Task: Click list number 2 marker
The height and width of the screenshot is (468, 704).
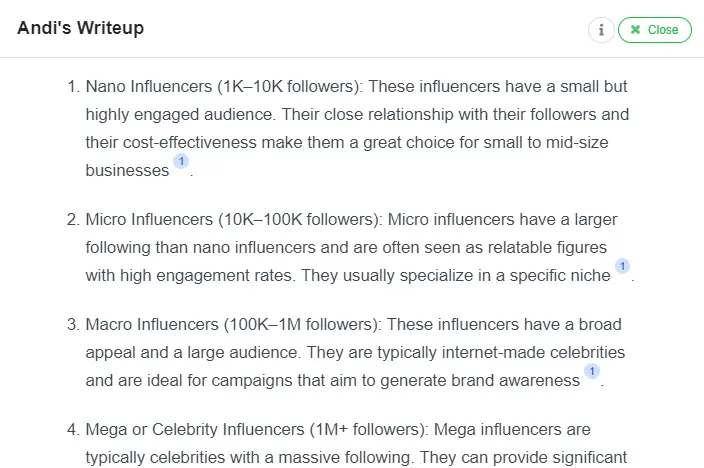Action: click(x=73, y=219)
